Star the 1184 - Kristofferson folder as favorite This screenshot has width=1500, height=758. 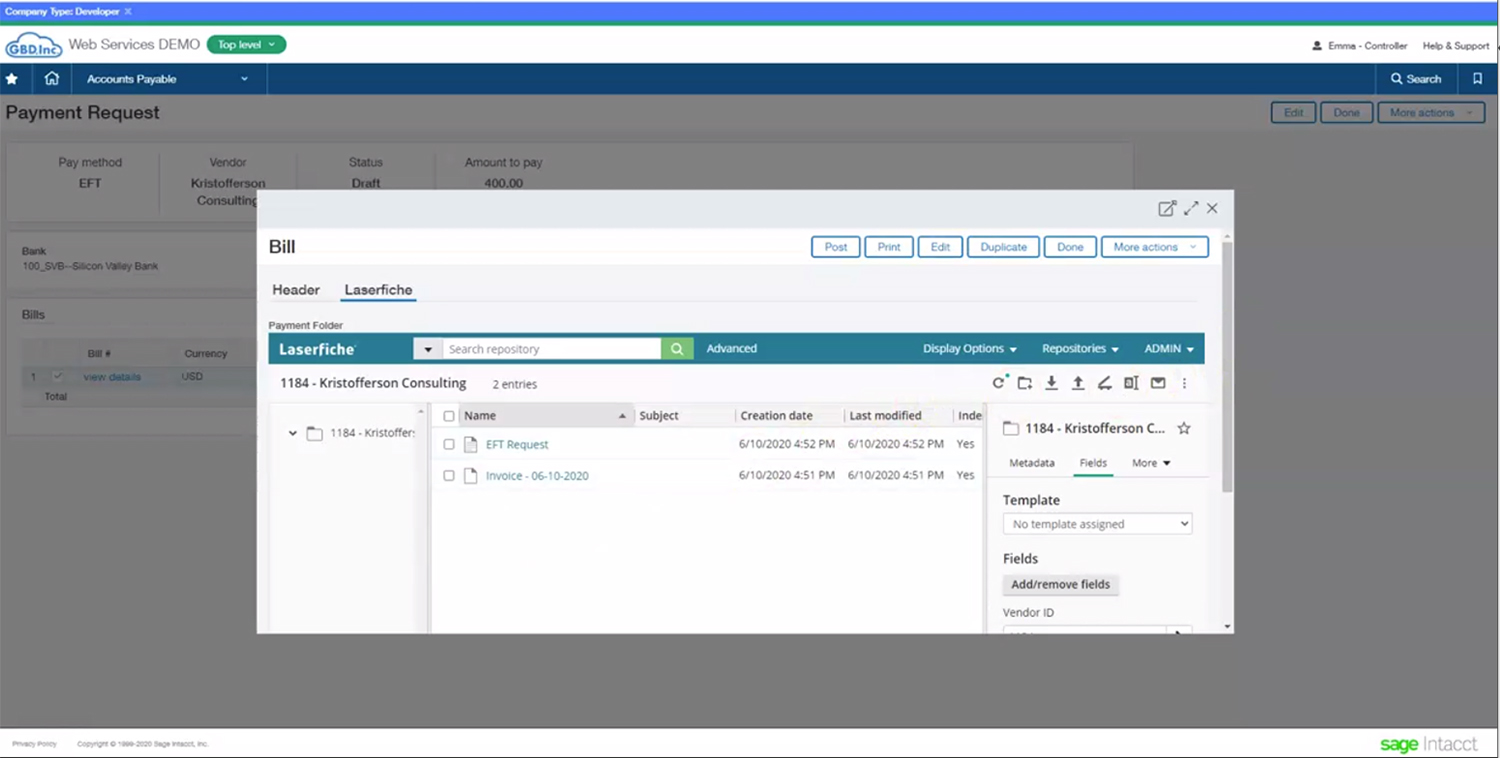pyautogui.click(x=1184, y=428)
